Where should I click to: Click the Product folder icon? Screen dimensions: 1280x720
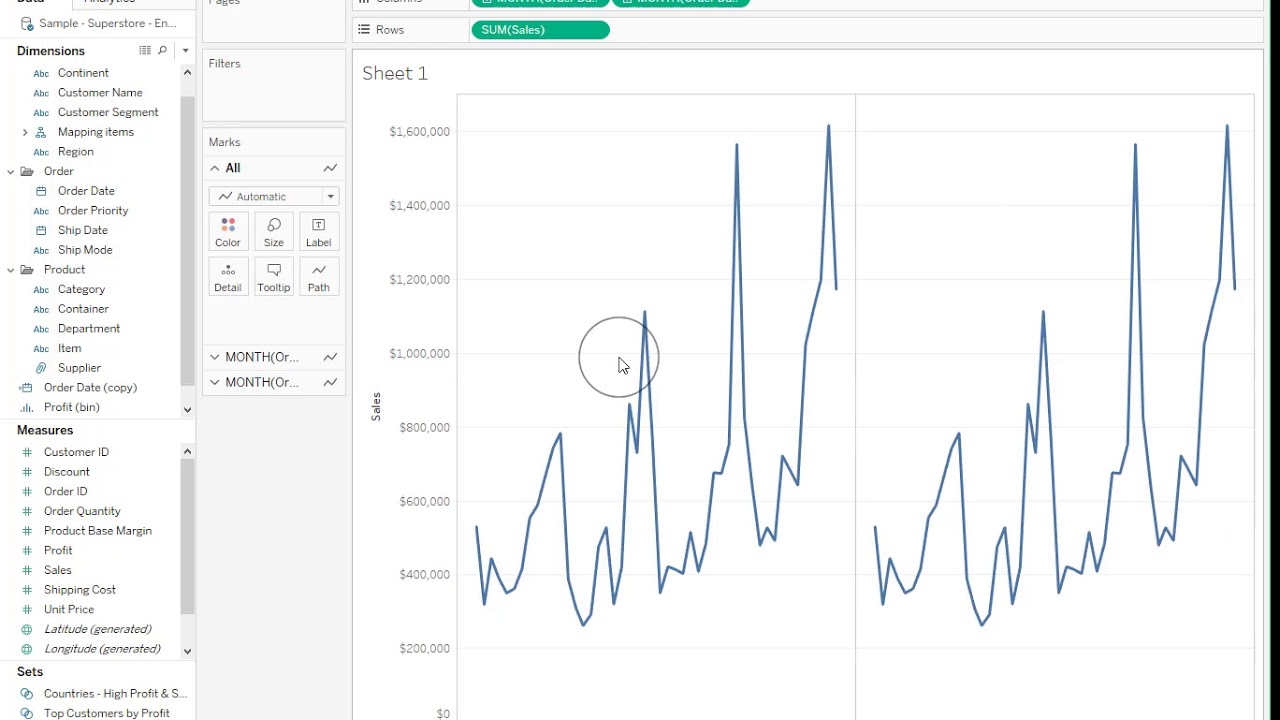(x=27, y=270)
